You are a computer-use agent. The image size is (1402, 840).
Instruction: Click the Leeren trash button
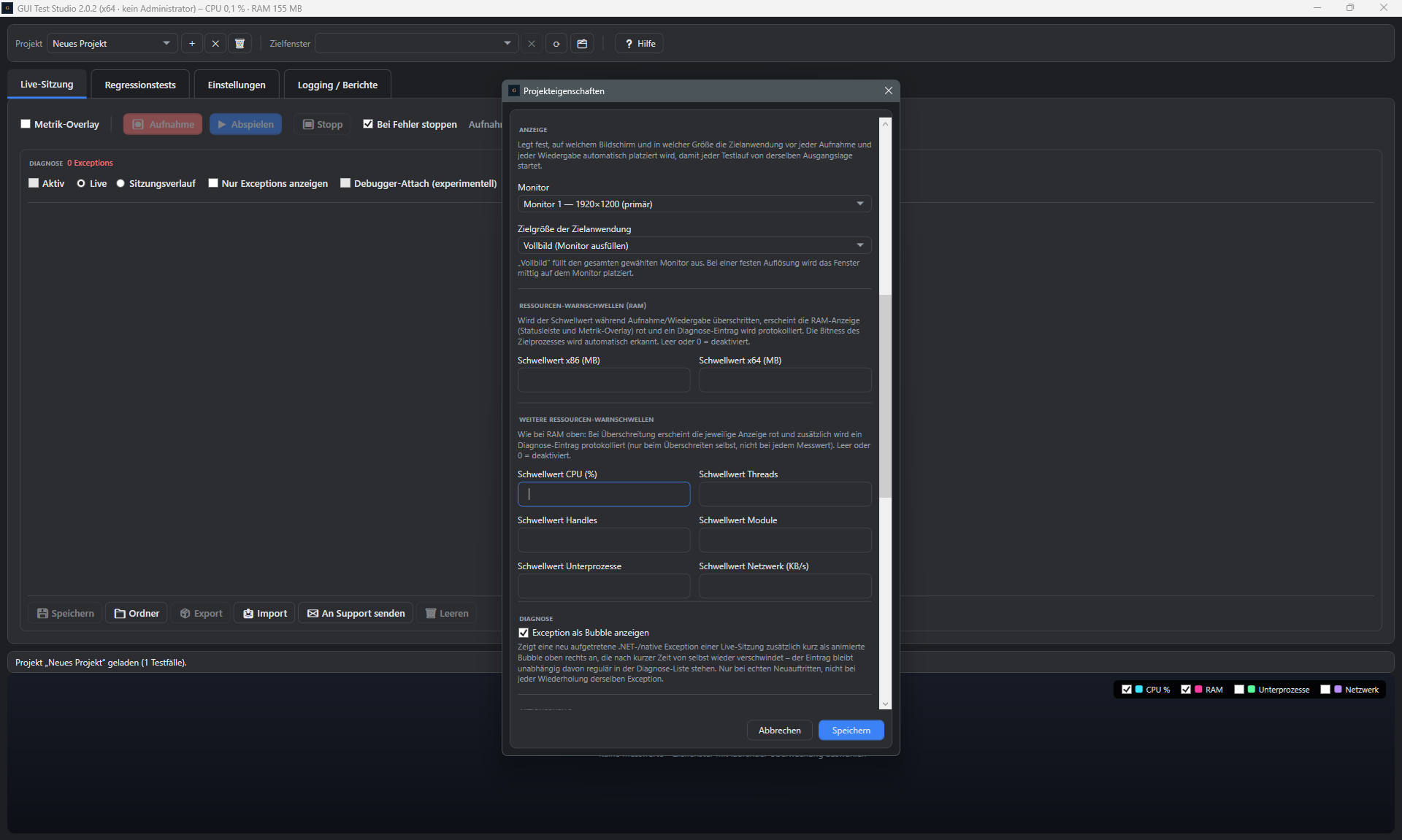[x=447, y=613]
